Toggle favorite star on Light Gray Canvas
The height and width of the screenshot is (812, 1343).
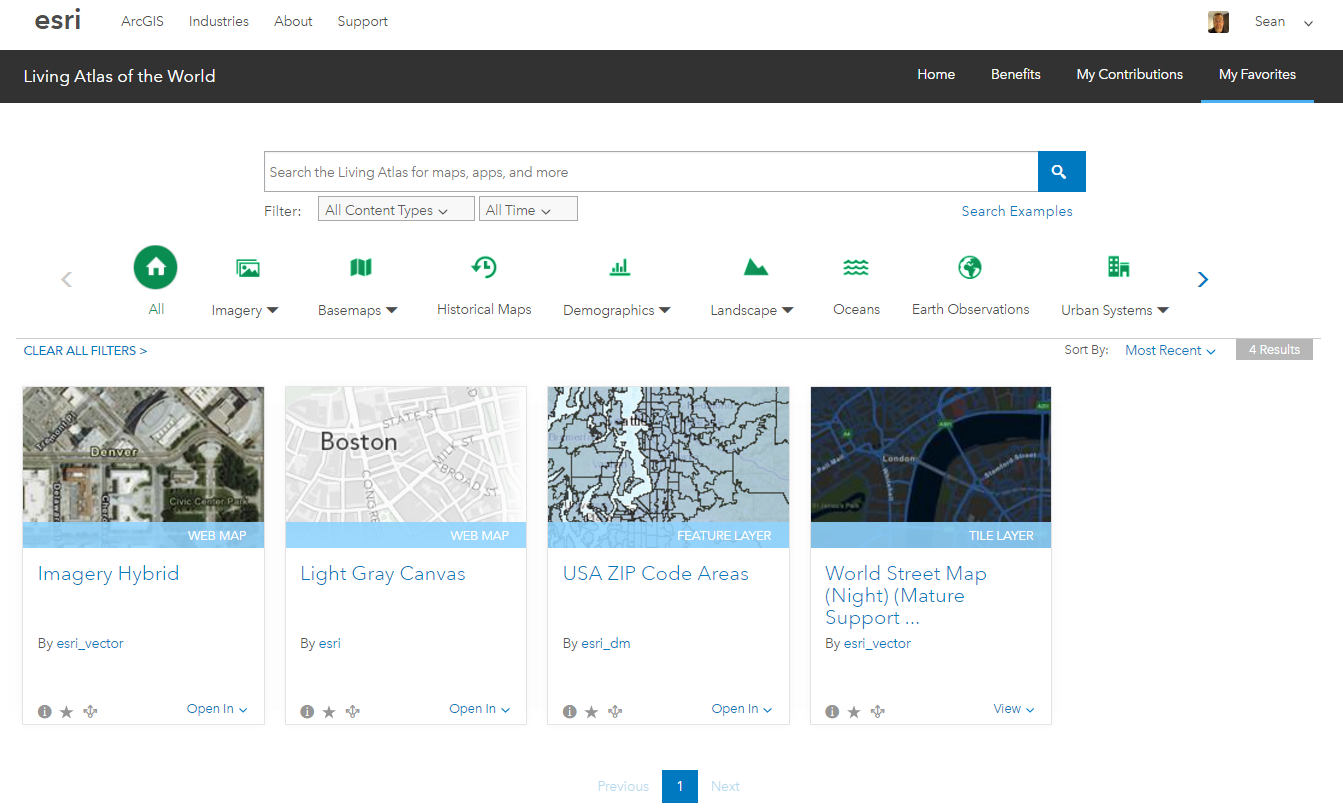pos(329,712)
